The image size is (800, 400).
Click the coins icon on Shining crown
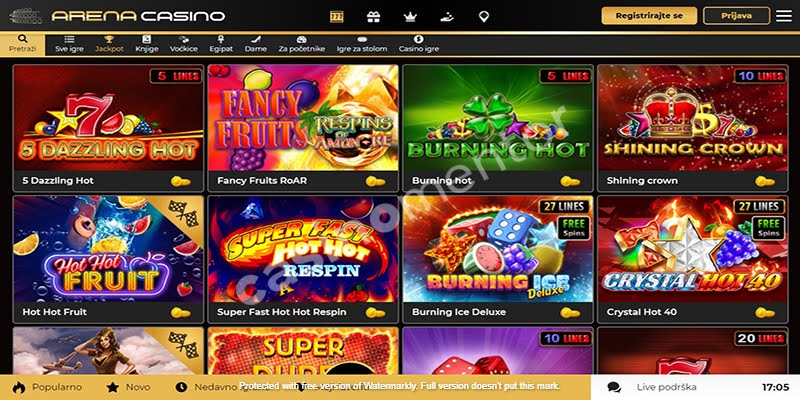click(765, 181)
